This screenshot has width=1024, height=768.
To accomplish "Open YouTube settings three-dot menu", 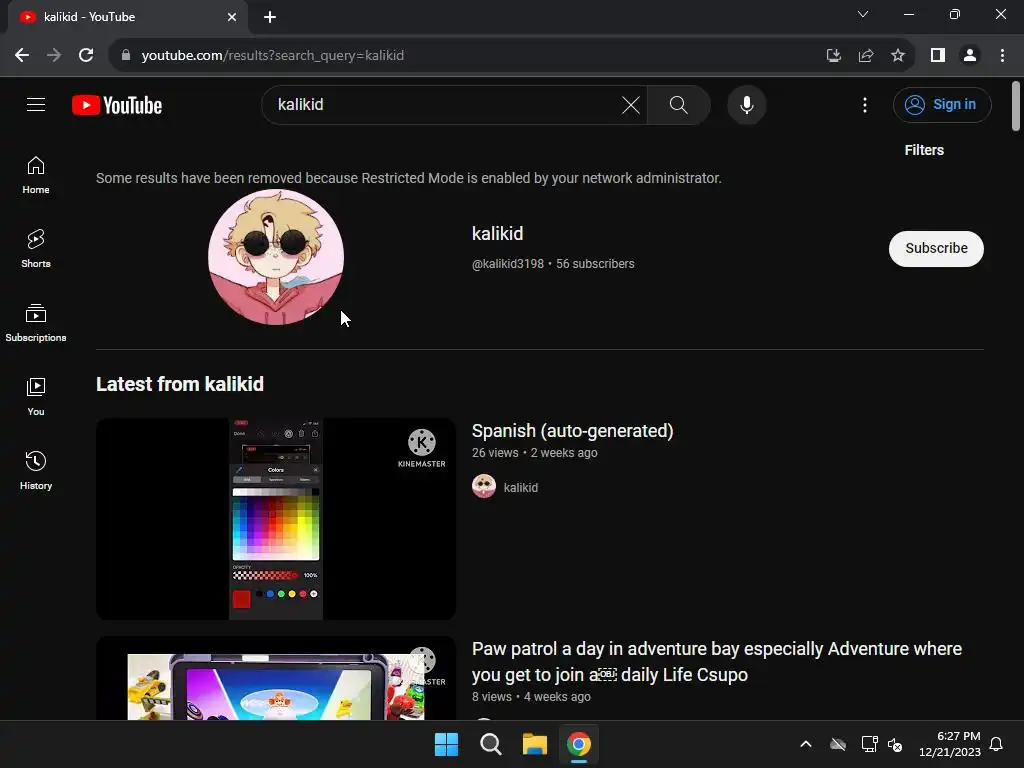I will (x=865, y=105).
